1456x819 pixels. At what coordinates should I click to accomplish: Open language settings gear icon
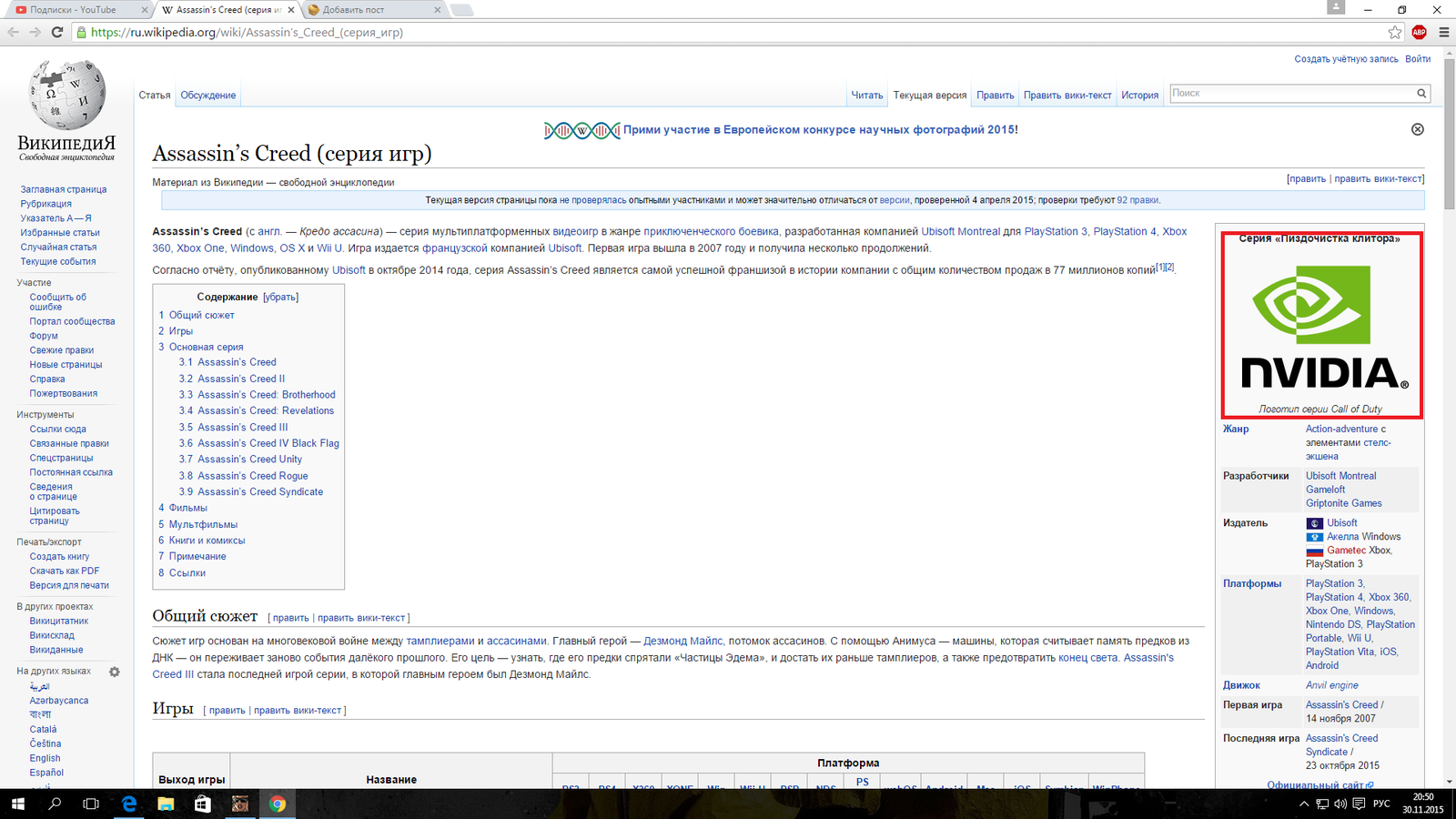(115, 672)
